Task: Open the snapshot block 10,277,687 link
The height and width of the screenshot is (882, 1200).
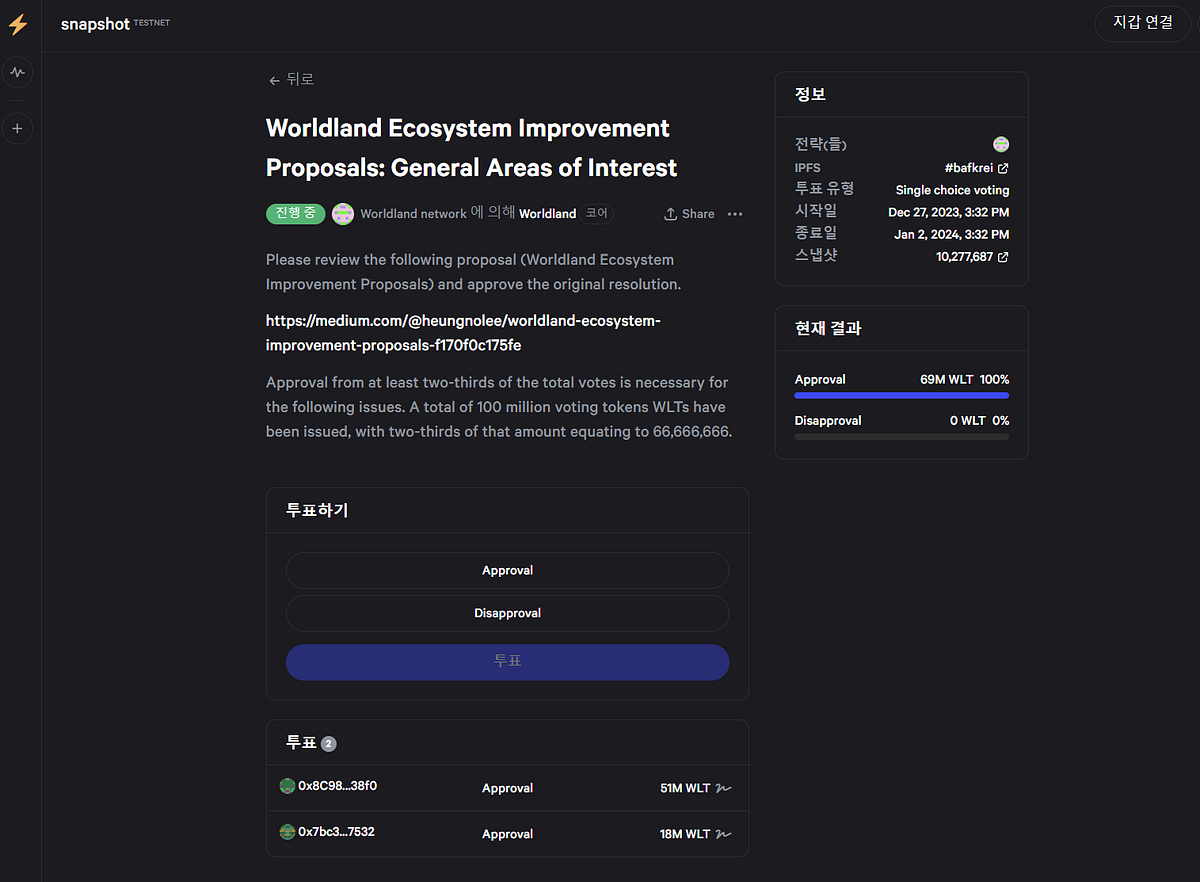Action: pyautogui.click(x=972, y=257)
